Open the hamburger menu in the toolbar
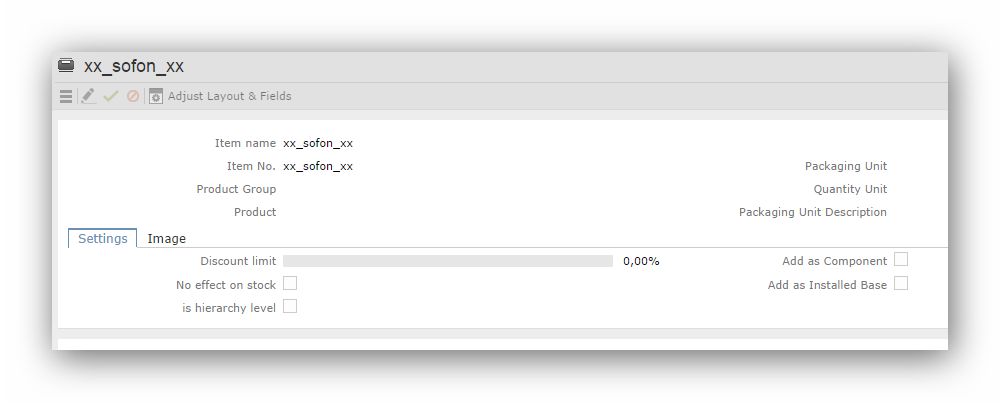This screenshot has width=1000, height=402. (66, 96)
